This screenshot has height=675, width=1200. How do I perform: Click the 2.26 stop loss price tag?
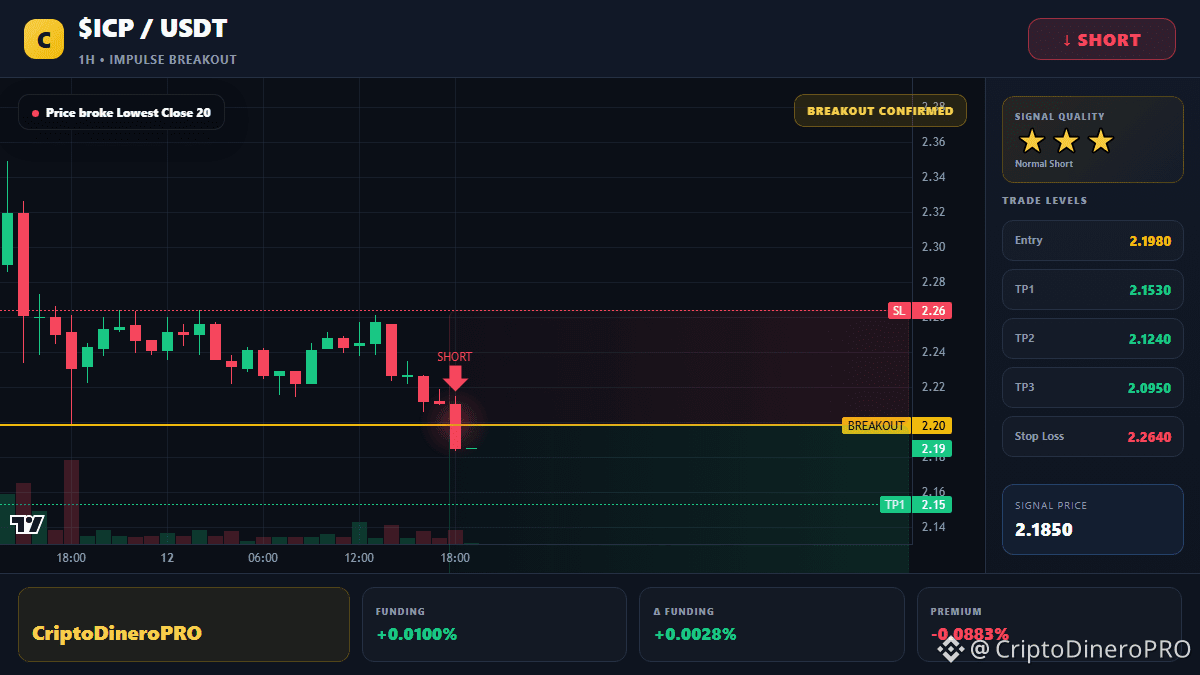point(932,311)
